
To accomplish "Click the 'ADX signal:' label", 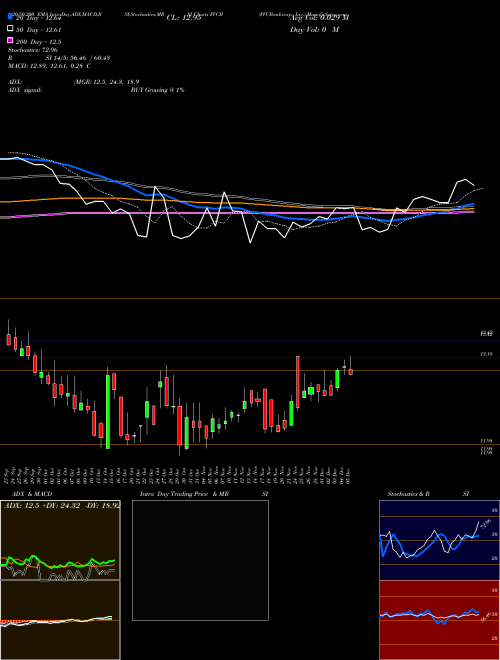I will click(25, 90).
